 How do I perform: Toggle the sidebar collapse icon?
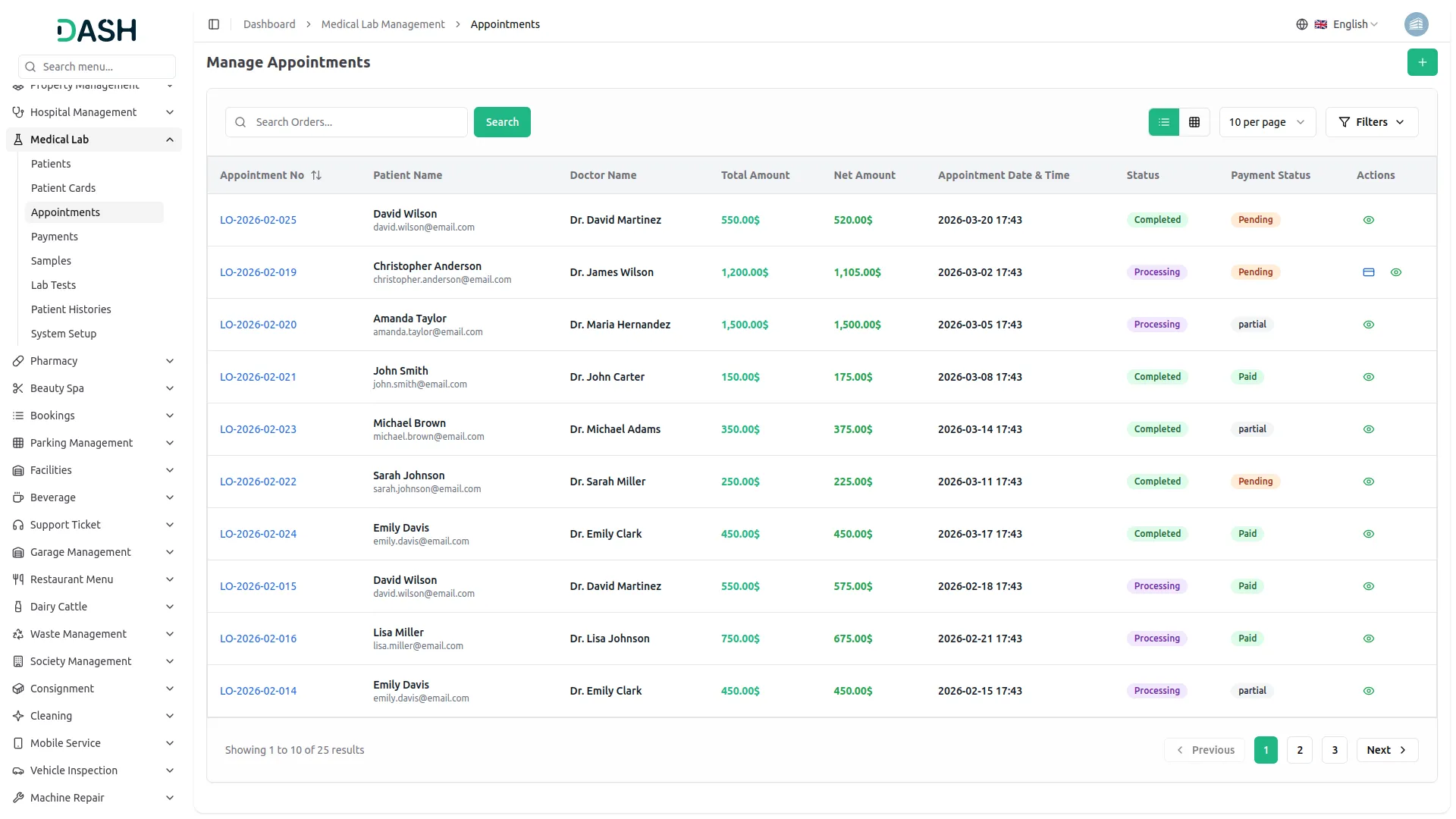[214, 24]
